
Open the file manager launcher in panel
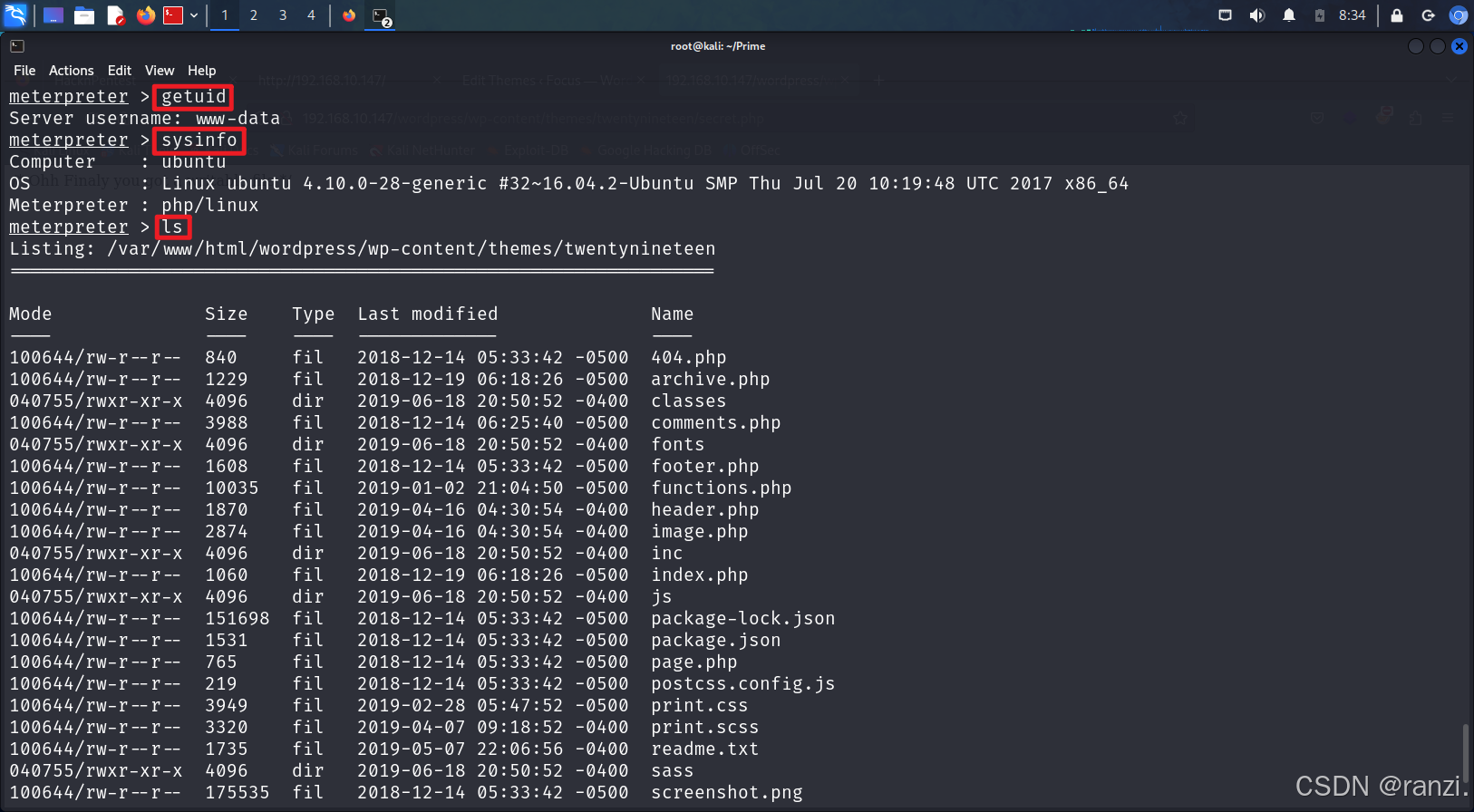click(x=84, y=15)
